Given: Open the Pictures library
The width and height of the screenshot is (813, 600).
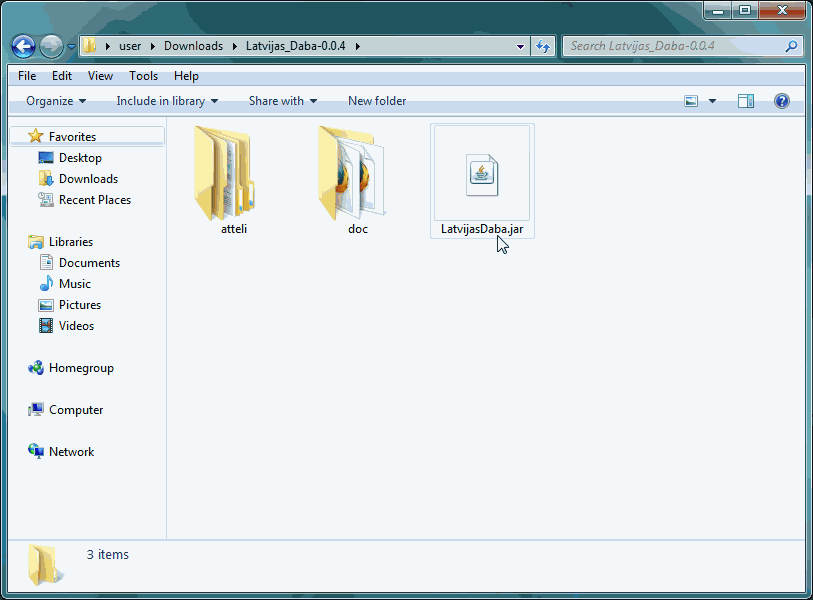Looking at the screenshot, I should pyautogui.click(x=80, y=305).
